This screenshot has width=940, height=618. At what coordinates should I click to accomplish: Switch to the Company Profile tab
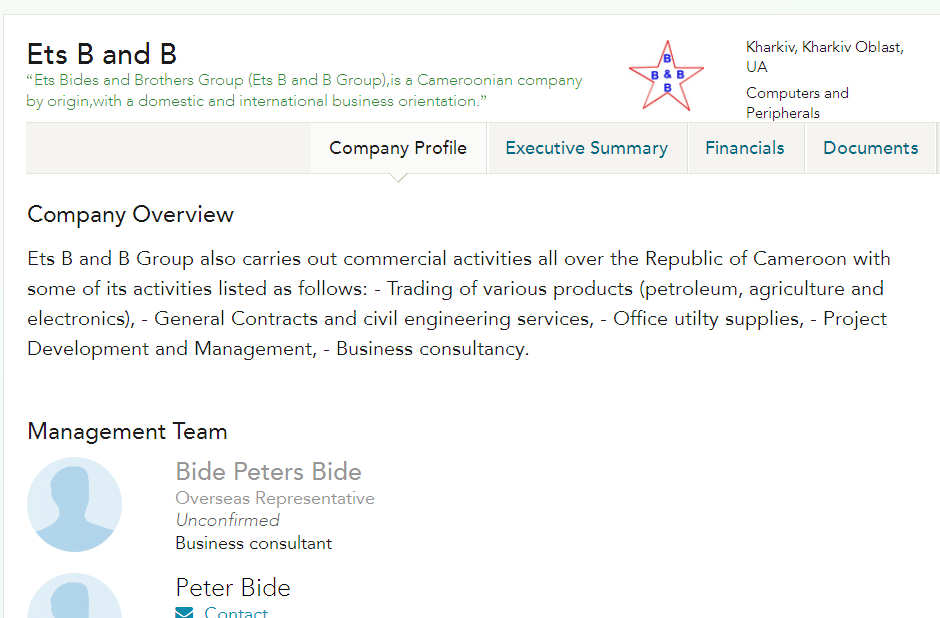click(398, 148)
